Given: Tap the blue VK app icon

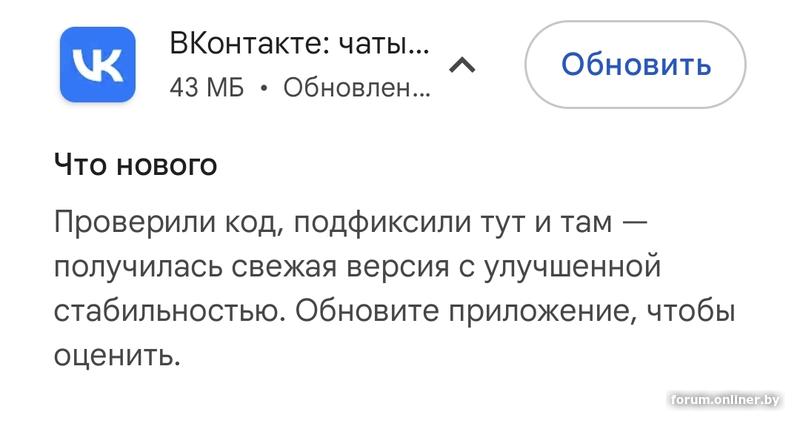Looking at the screenshot, I should [97, 65].
